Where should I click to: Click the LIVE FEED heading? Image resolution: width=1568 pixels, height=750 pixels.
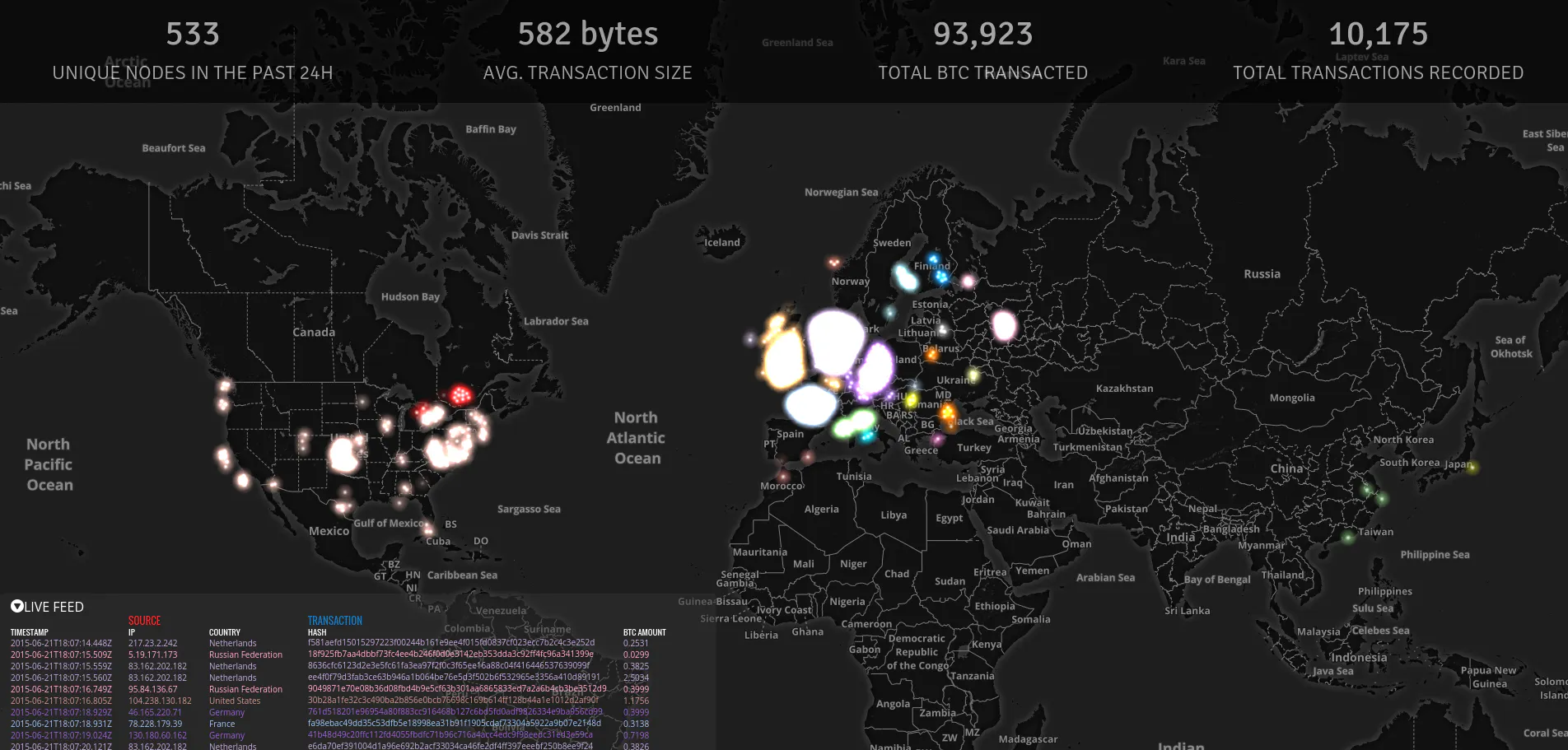click(x=54, y=607)
